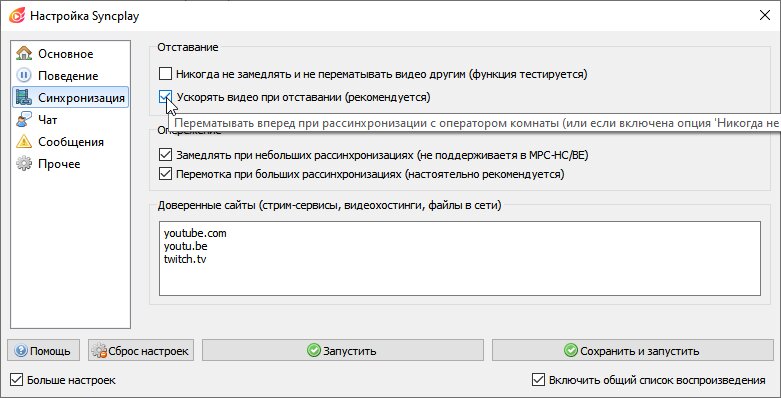Click the Syncplay logo in the title bar
The height and width of the screenshot is (398, 781).
pyautogui.click(x=16, y=15)
